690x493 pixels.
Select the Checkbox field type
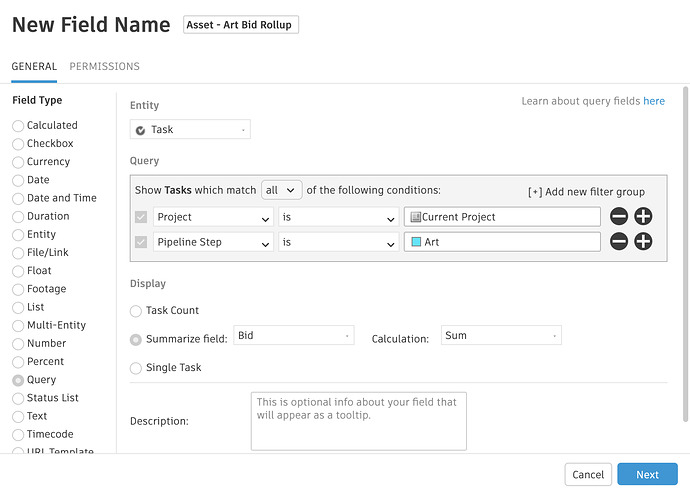[x=18, y=144]
